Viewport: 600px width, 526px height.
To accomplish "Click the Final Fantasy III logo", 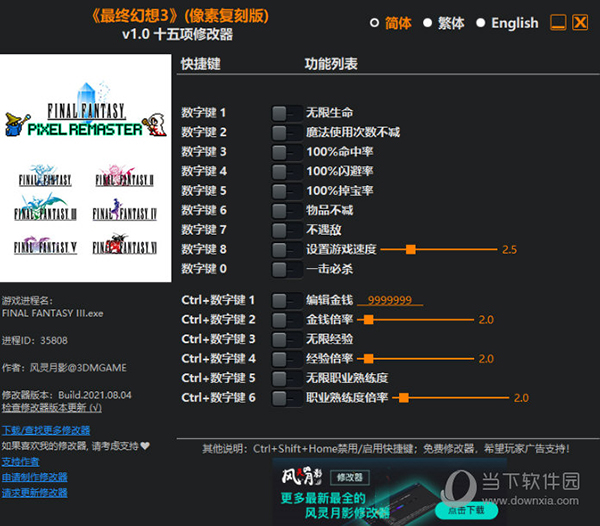I will 45,208.
